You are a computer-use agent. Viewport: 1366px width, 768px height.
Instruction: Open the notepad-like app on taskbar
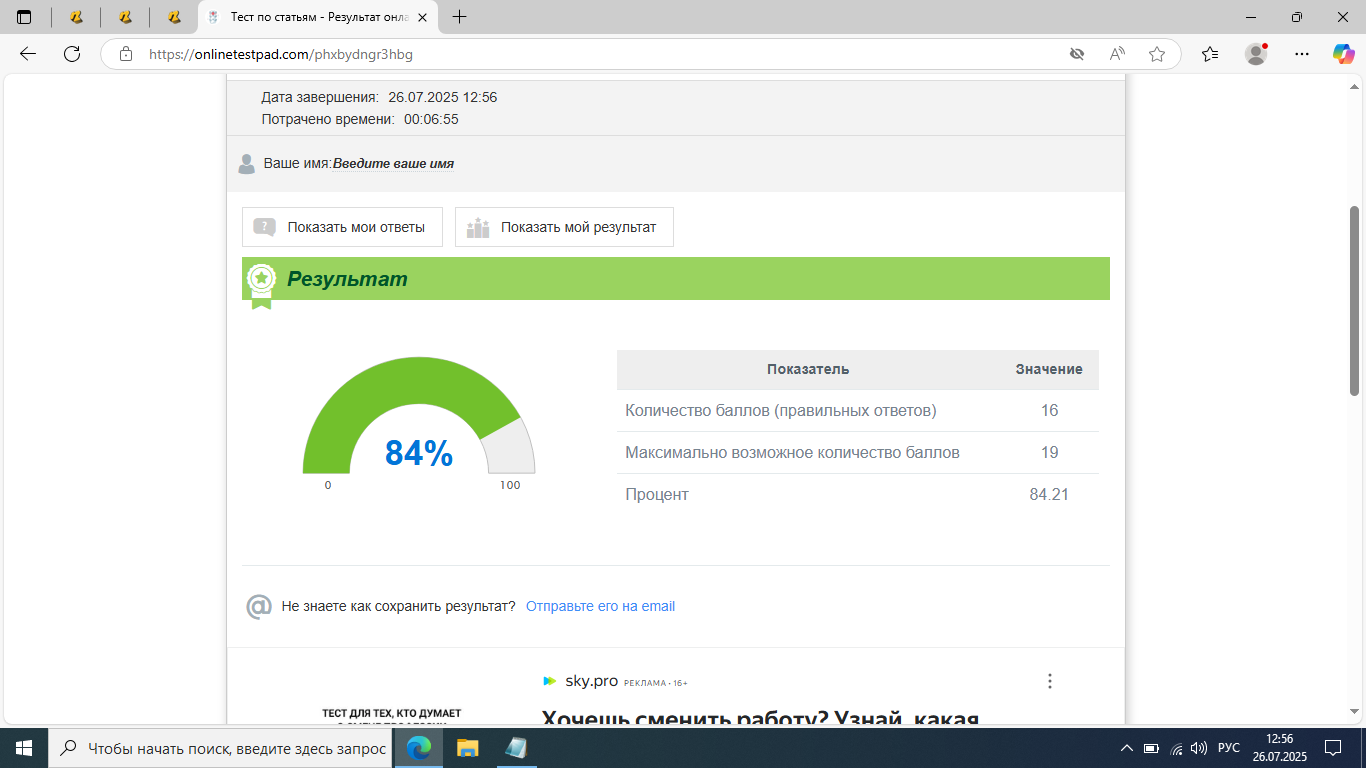pos(516,748)
